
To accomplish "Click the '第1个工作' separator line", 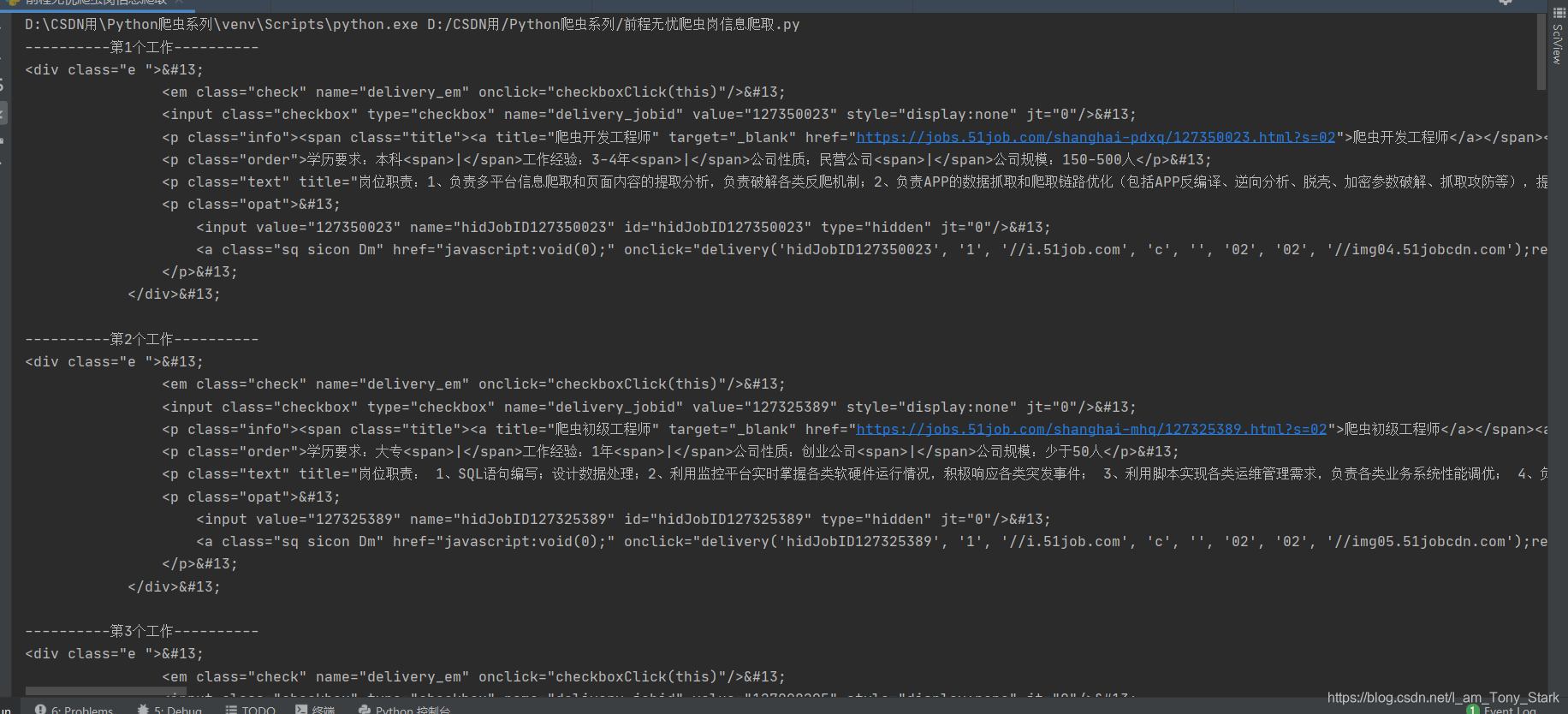I will [142, 47].
